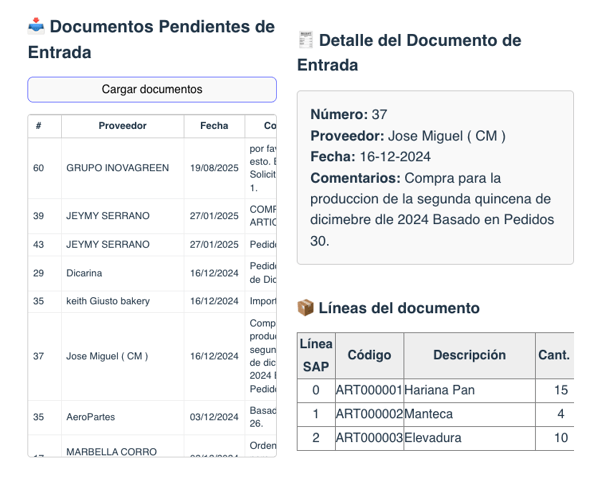This screenshot has height=477, width=601.
Task: Click the Fecha column header
Action: (x=213, y=126)
